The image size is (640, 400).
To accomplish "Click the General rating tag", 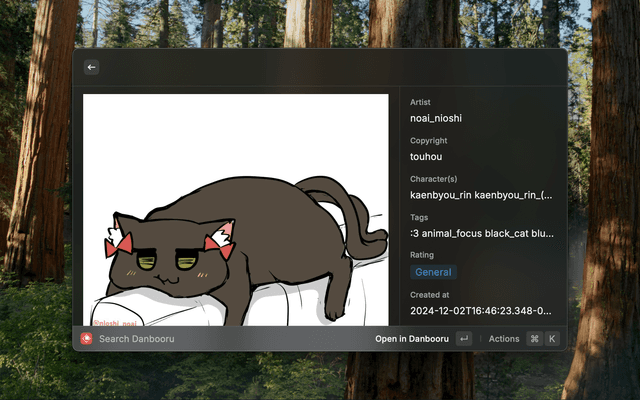I will [x=433, y=272].
